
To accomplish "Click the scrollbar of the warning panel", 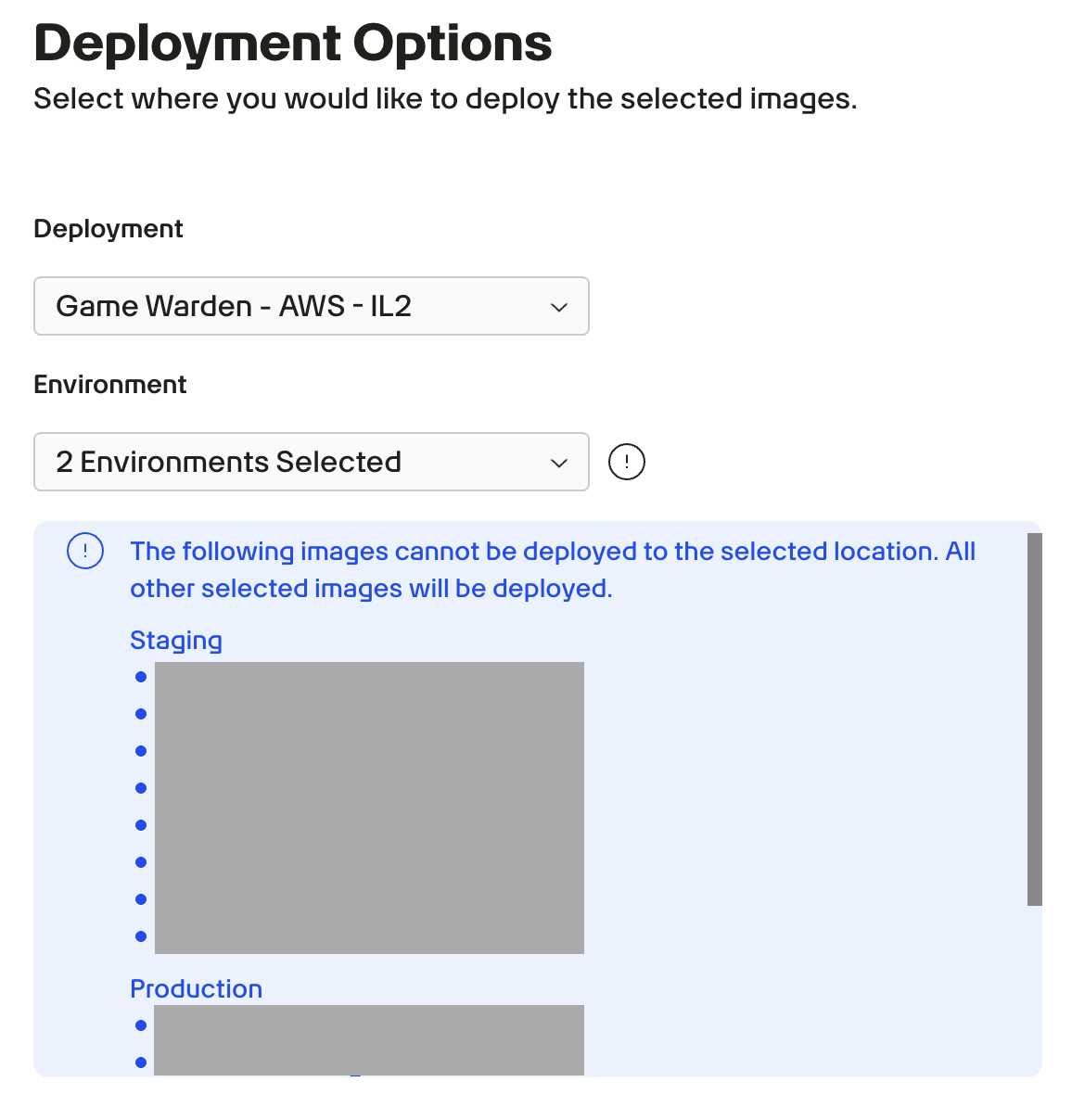I will point(1034,714).
